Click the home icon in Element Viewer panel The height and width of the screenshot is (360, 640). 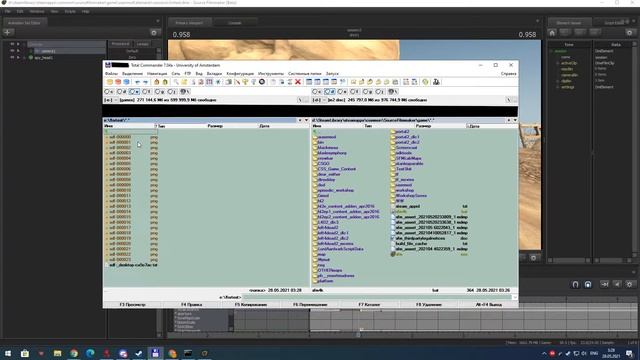(552, 33)
